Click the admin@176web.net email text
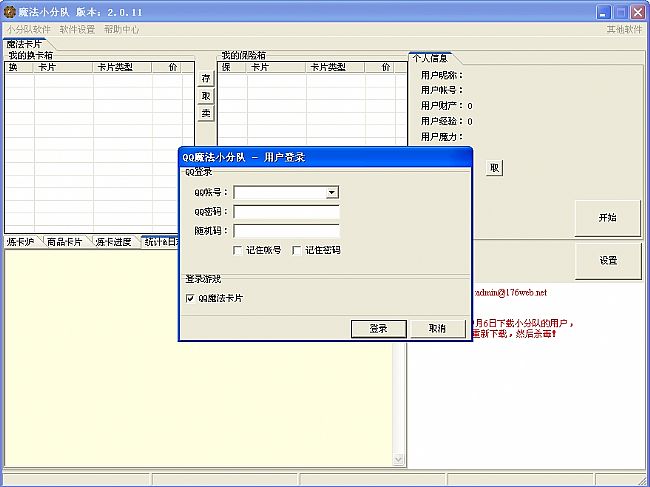 coord(511,293)
